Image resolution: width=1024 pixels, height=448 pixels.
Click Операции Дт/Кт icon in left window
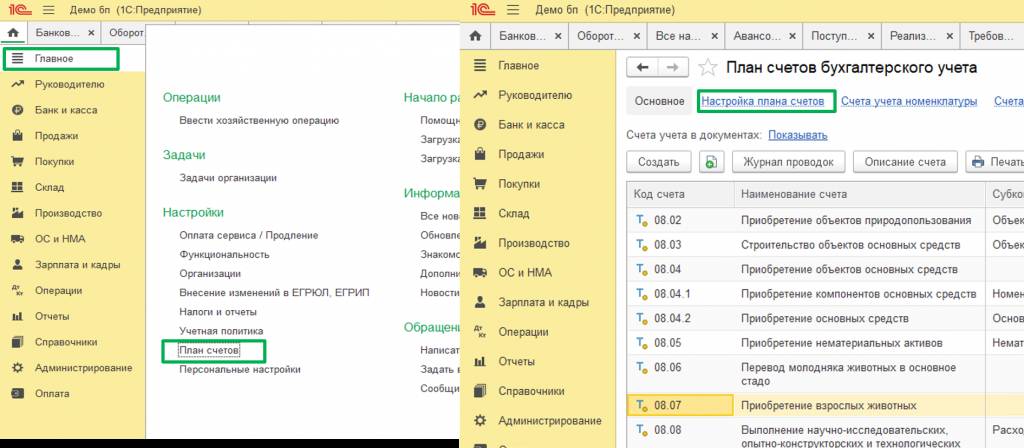(18, 291)
